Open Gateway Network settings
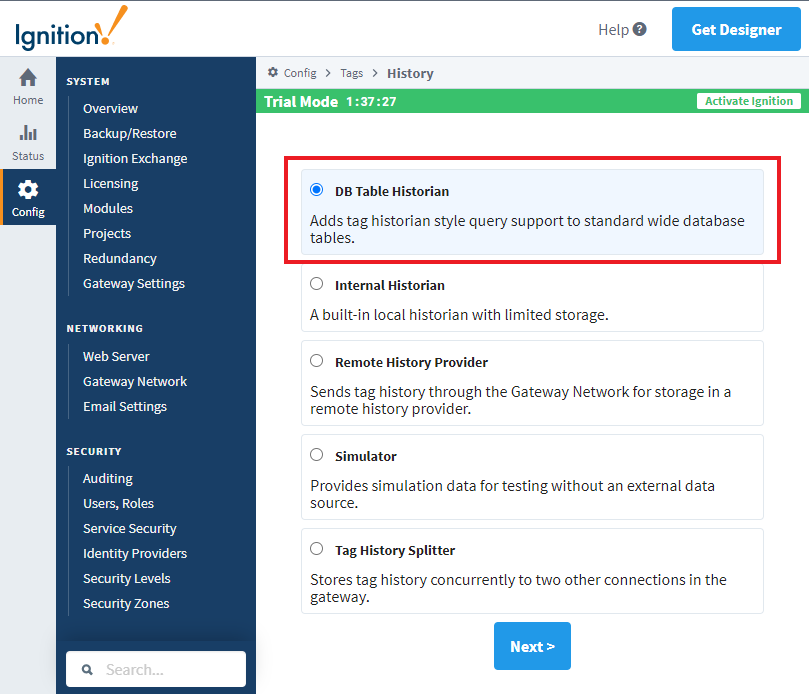 (135, 382)
